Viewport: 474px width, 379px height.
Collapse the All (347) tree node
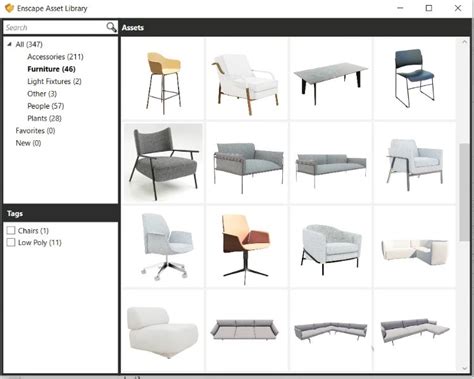[9, 44]
